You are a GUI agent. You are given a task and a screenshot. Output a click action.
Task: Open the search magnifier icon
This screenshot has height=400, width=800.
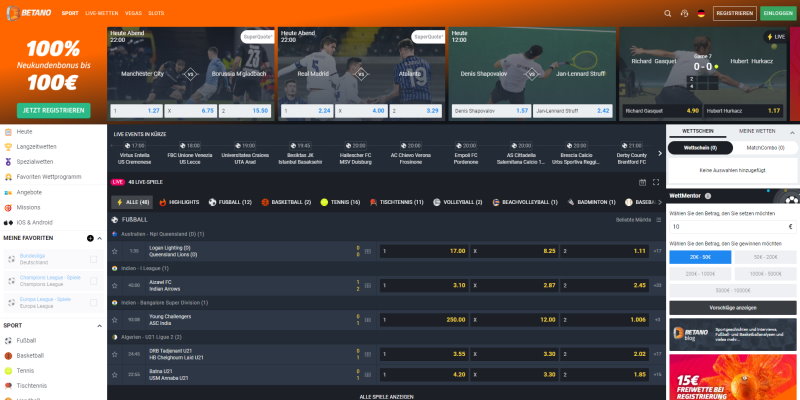pyautogui.click(x=667, y=13)
